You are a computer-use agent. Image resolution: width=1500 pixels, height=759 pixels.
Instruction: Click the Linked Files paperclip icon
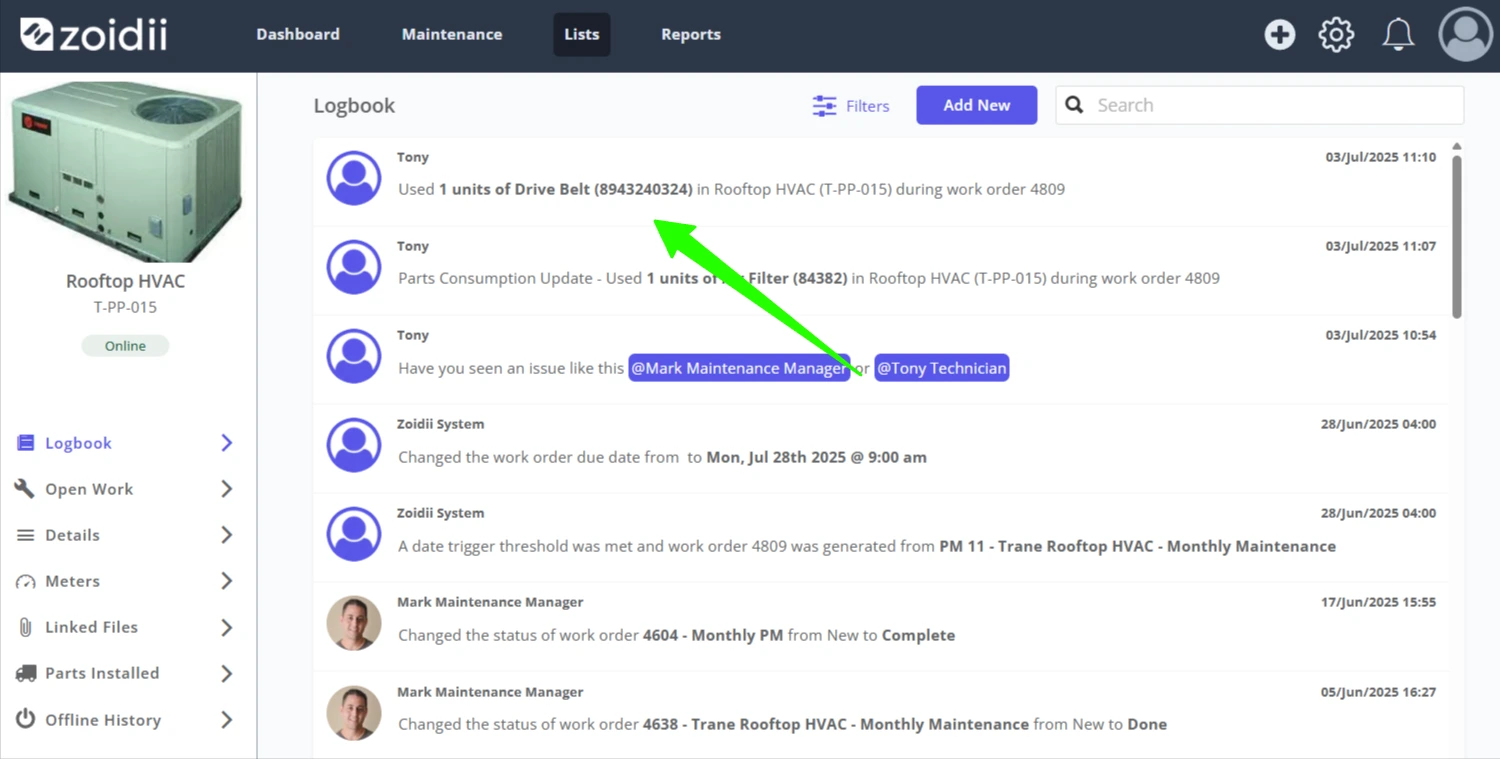25,627
